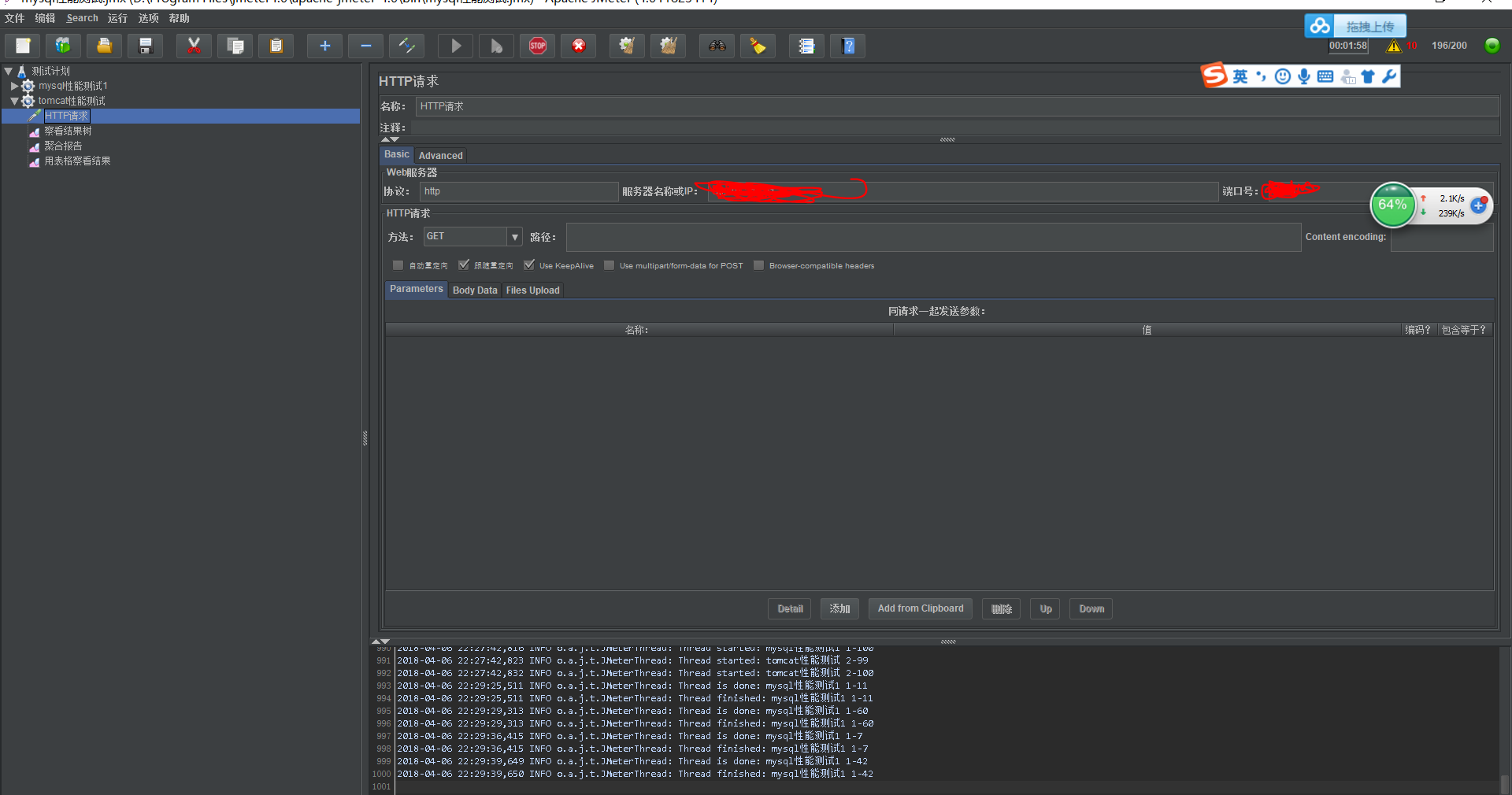This screenshot has height=795, width=1512.
Task: Click the Cut scissors icon
Action: click(x=194, y=46)
